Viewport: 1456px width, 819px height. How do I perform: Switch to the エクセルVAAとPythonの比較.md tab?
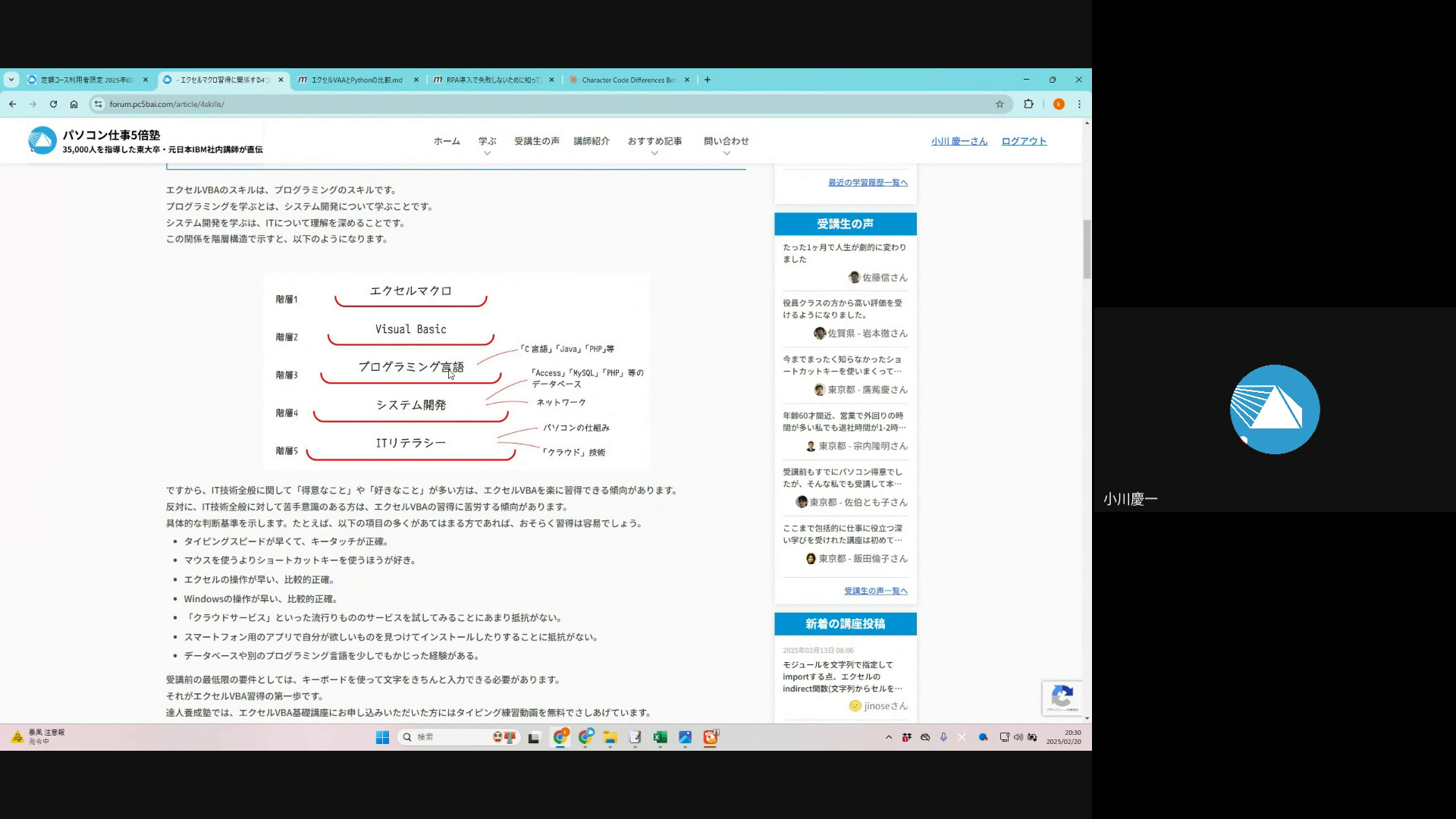click(356, 80)
